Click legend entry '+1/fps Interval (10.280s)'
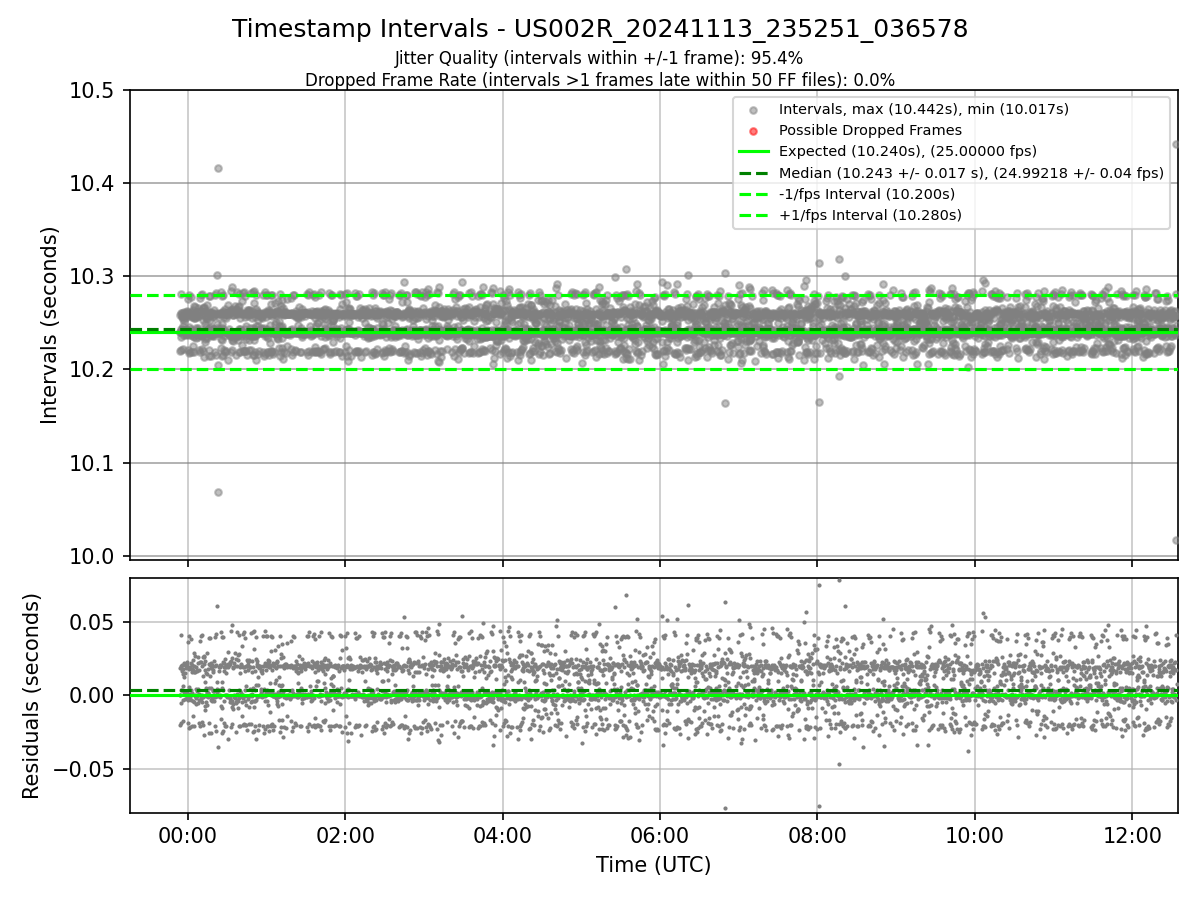1200x900 pixels. coord(870,215)
